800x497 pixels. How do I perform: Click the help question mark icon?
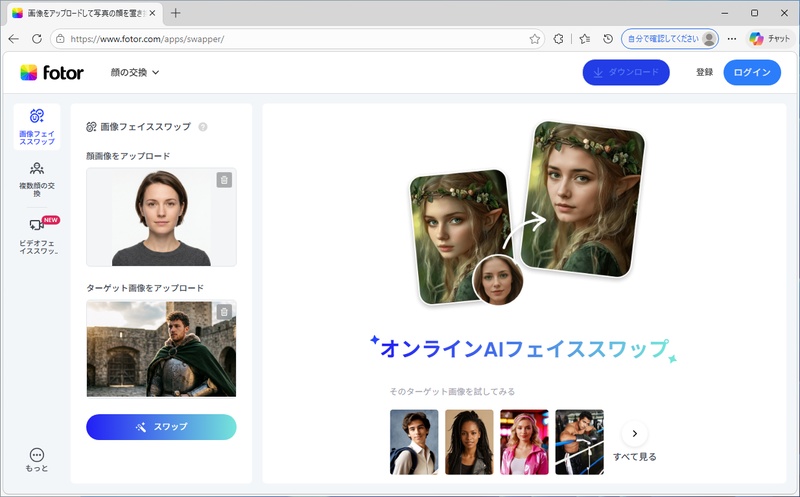203,127
